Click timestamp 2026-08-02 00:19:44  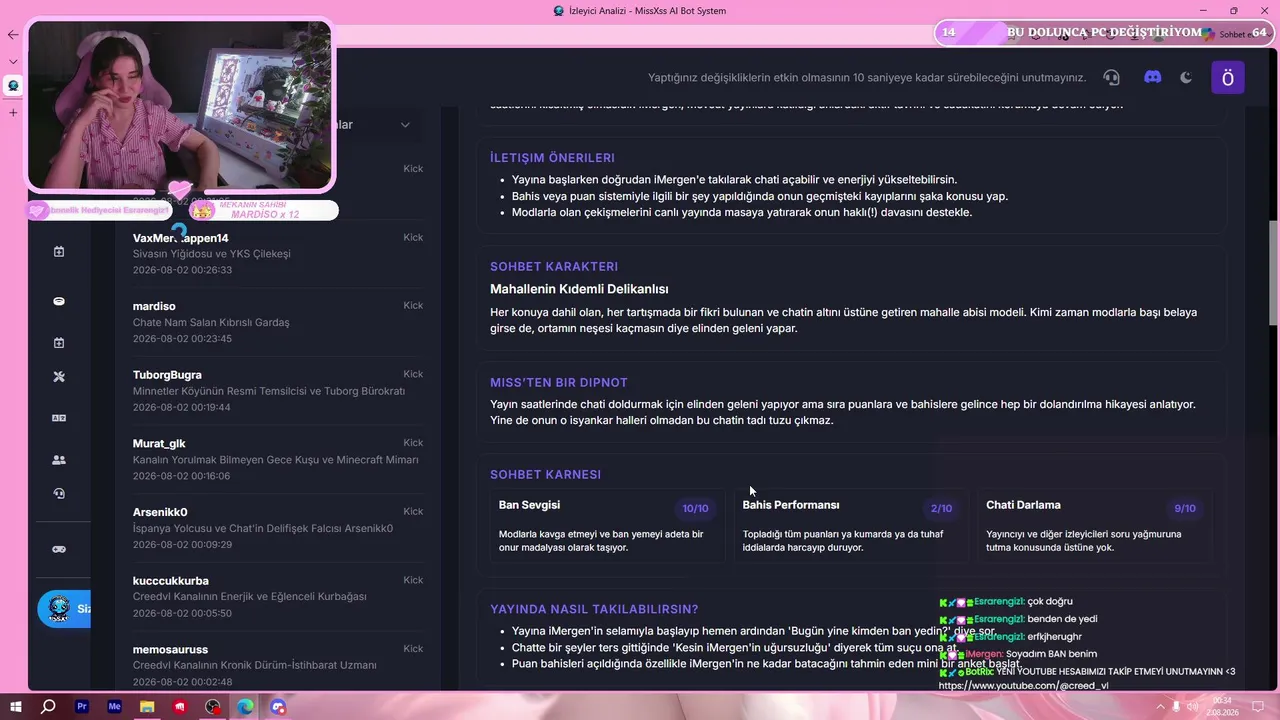pyautogui.click(x=182, y=407)
